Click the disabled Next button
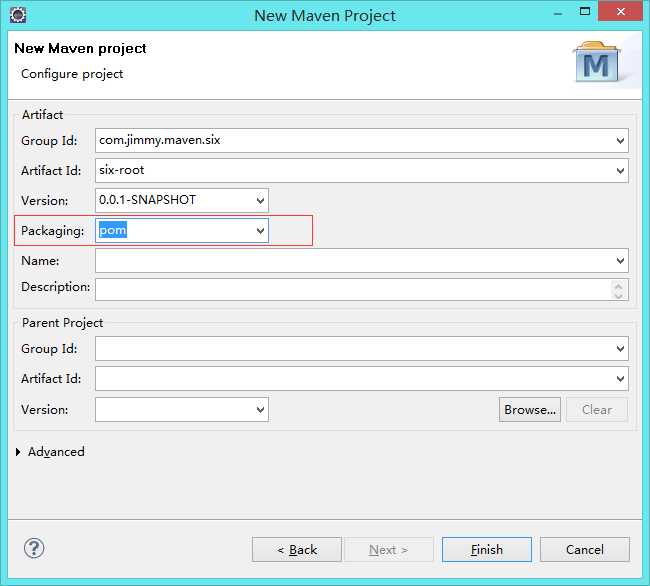650x586 pixels. pyautogui.click(x=389, y=550)
